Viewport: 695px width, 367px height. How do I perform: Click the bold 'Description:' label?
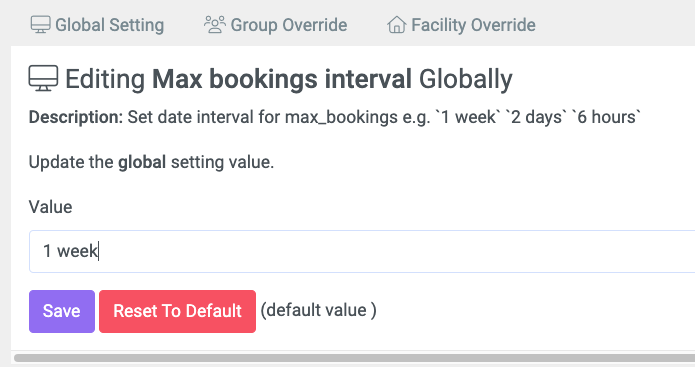tap(76, 117)
